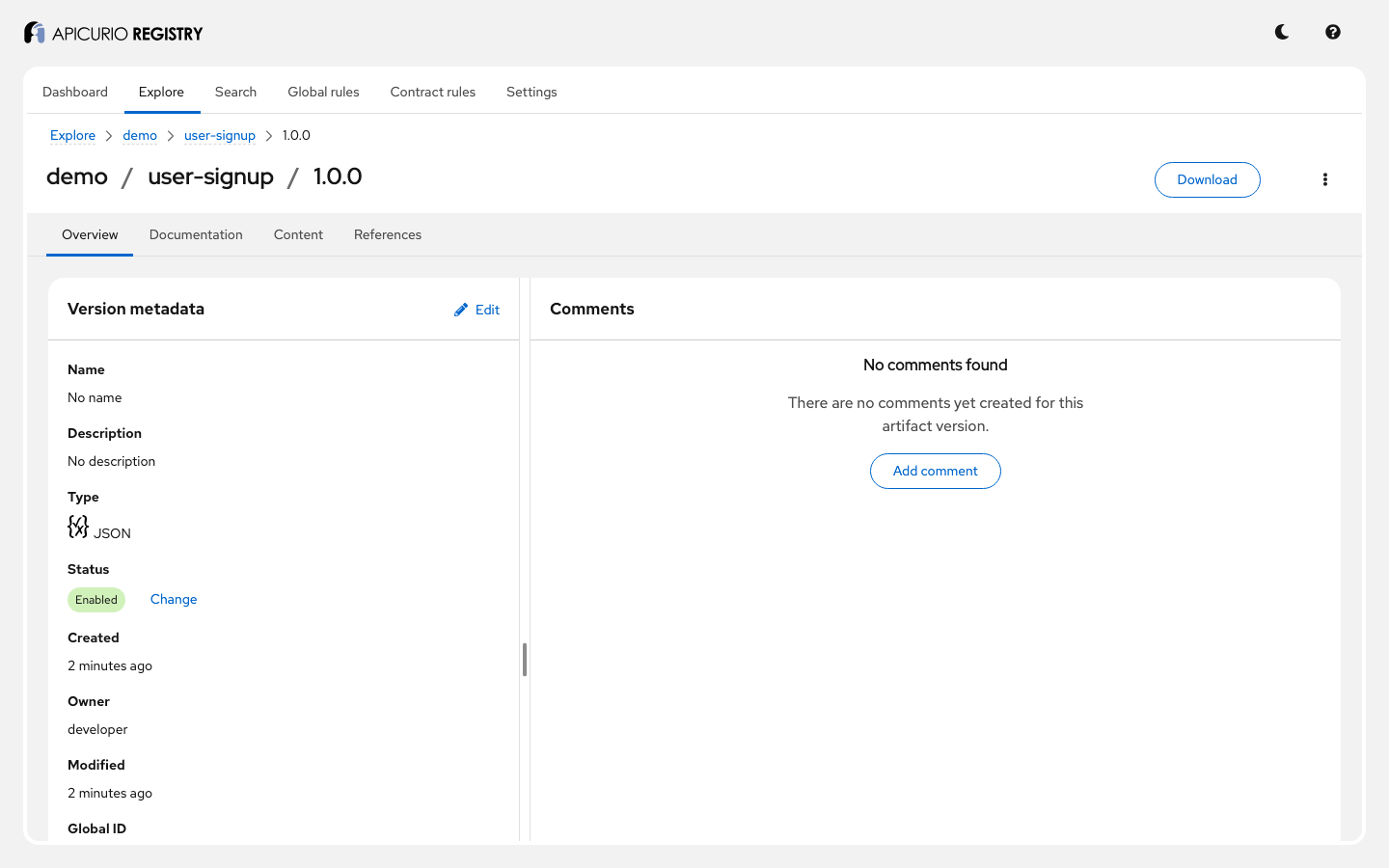The image size is (1389, 868).
Task: Open the kebab actions menu beside Download
Action: [1325, 179]
